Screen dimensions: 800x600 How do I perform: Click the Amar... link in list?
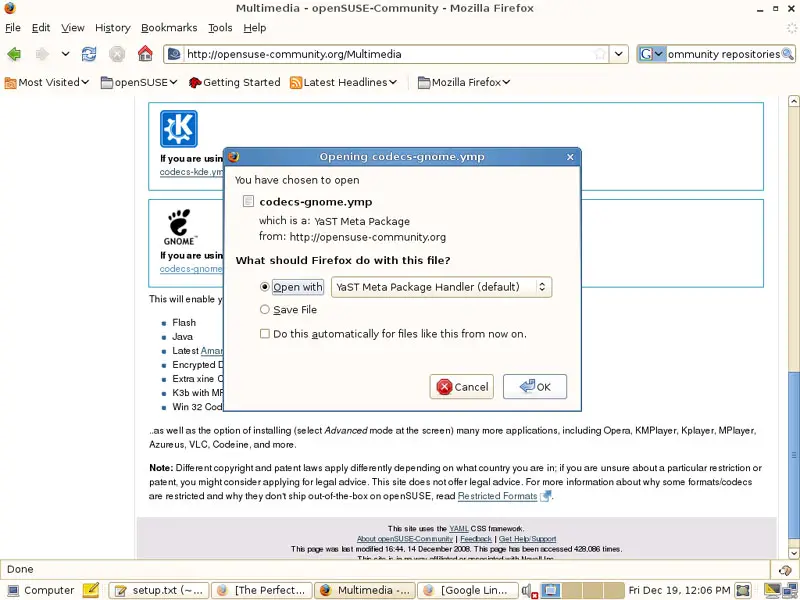211,351
